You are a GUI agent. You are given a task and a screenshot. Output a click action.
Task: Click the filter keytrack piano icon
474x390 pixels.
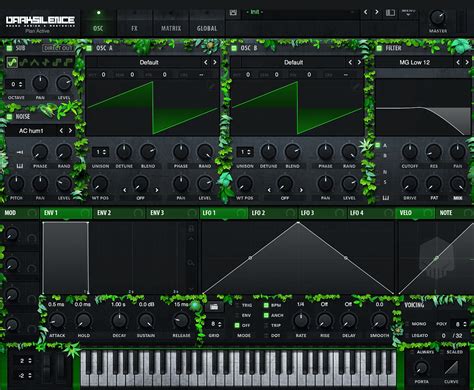(x=385, y=198)
